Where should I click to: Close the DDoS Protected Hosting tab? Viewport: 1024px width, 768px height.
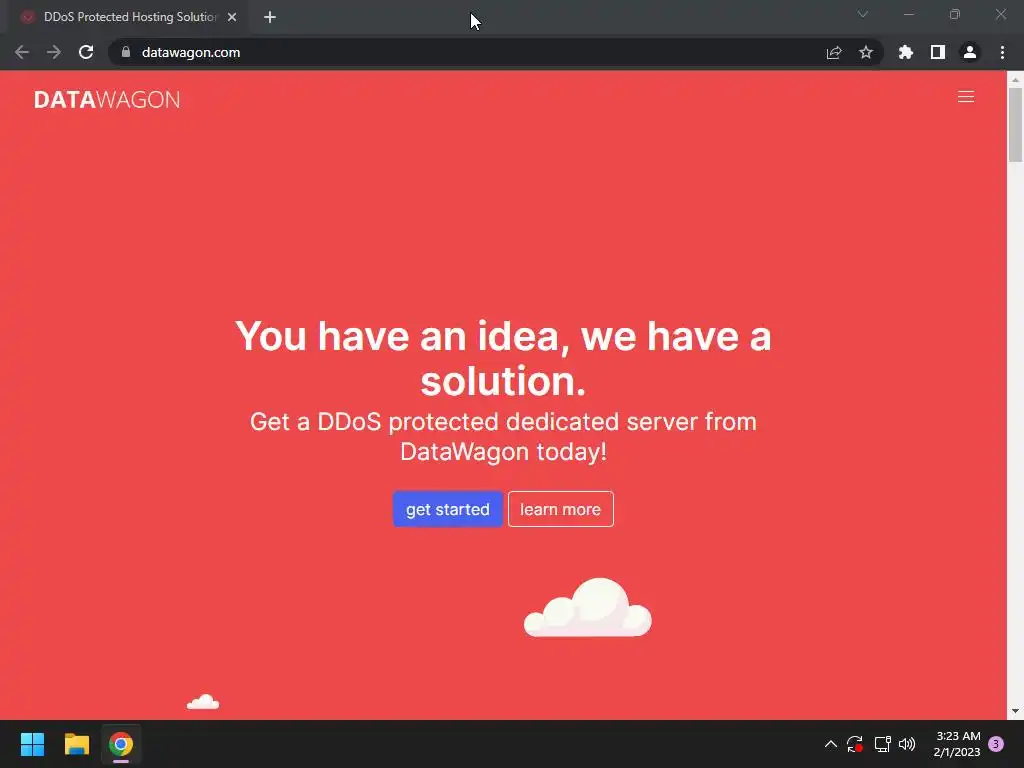232,17
